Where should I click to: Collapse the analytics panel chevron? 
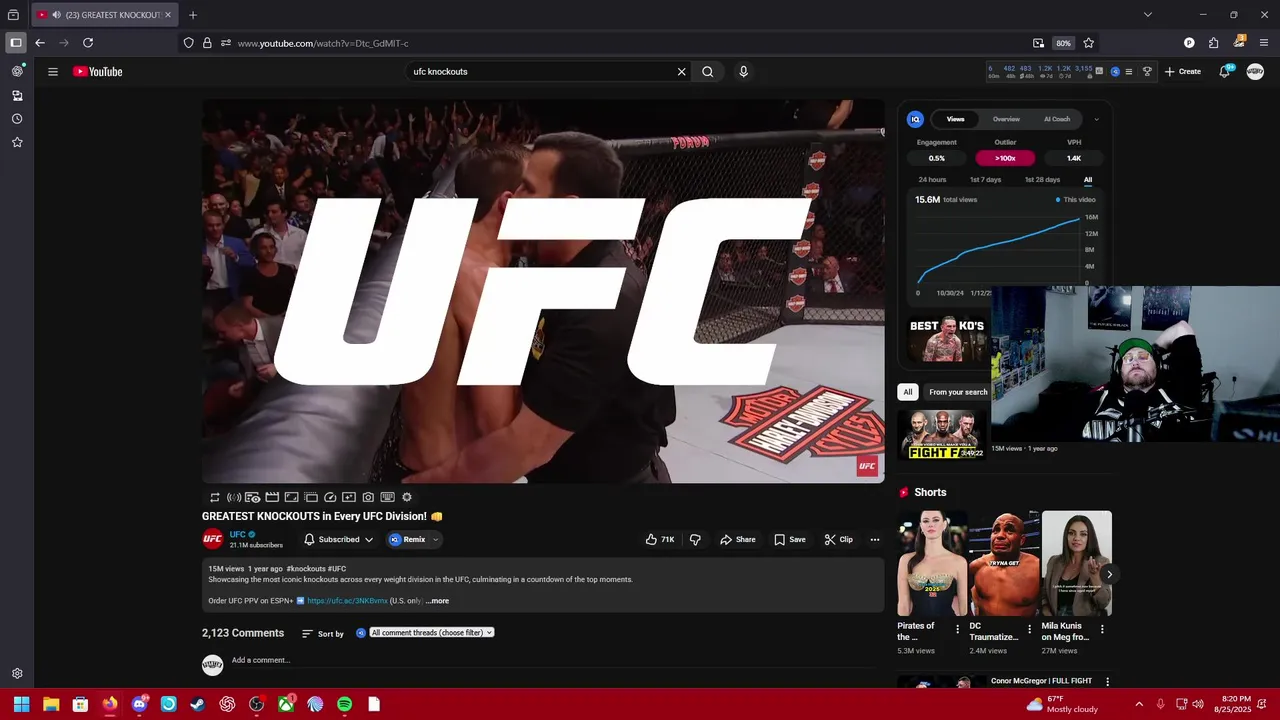point(1096,119)
